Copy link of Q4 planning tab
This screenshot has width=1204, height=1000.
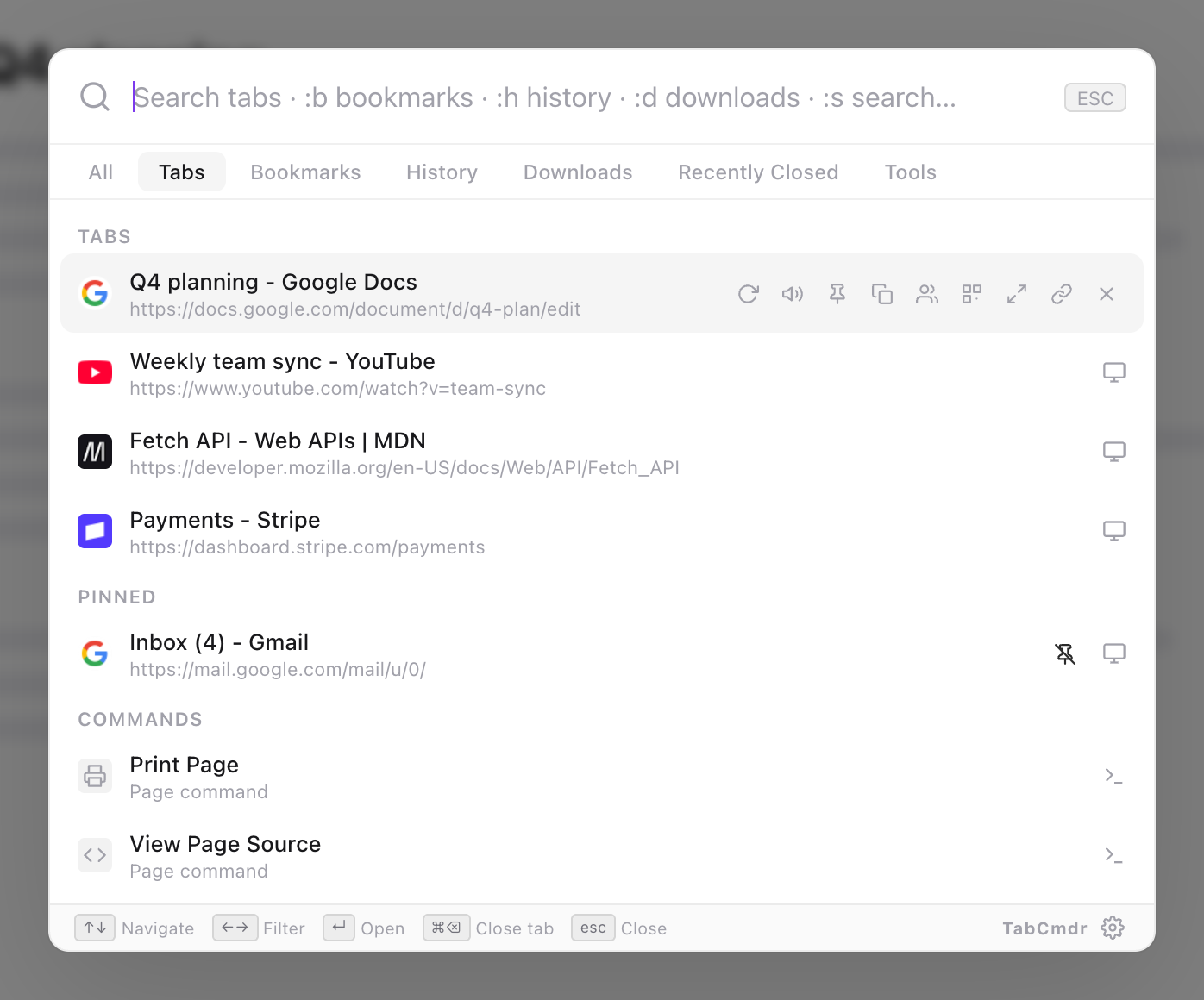coord(1062,294)
